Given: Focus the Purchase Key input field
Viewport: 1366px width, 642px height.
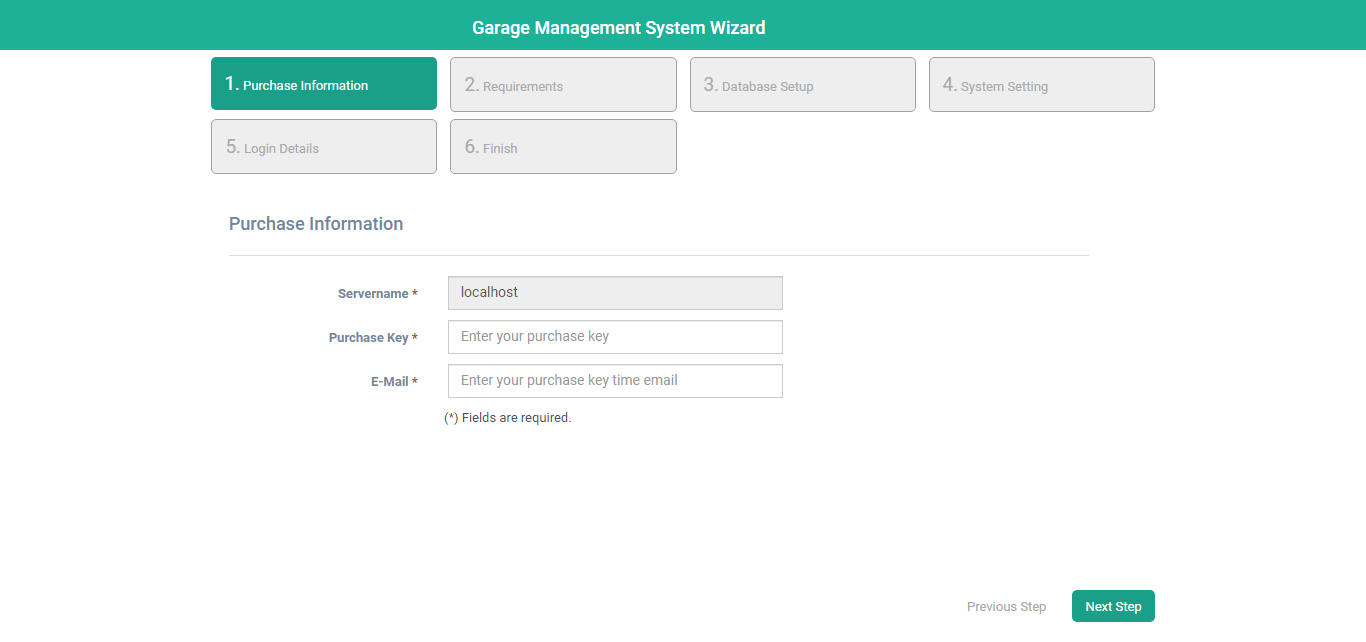Looking at the screenshot, I should [x=614, y=337].
